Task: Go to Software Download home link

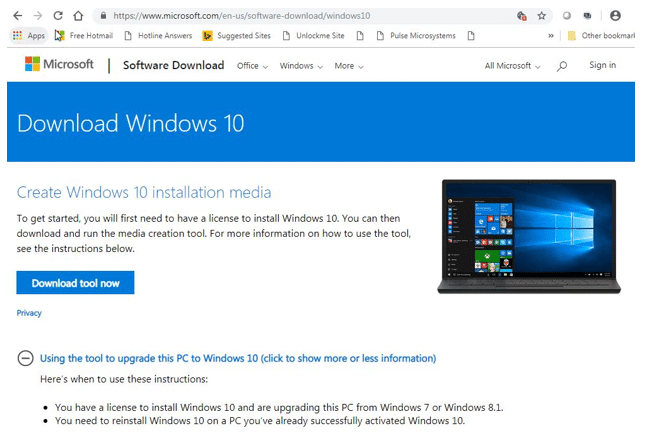Action: click(173, 66)
